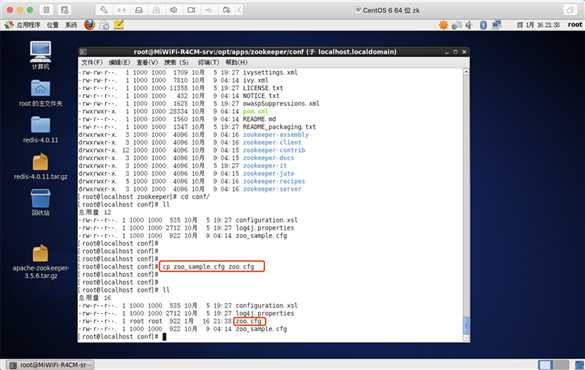Click the terminal scrollbar up arrow

466,71
